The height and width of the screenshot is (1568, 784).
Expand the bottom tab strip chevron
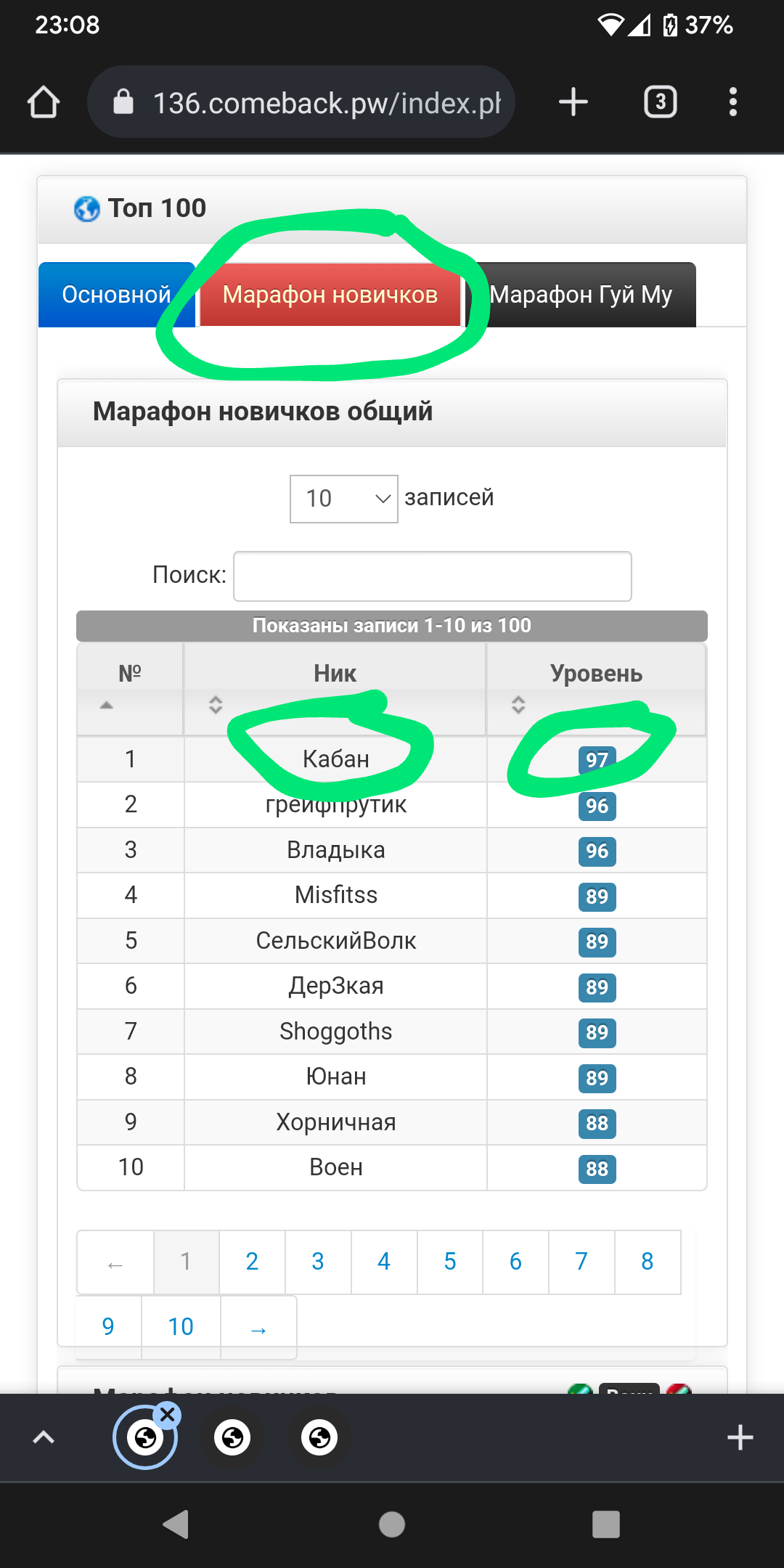tap(44, 1437)
